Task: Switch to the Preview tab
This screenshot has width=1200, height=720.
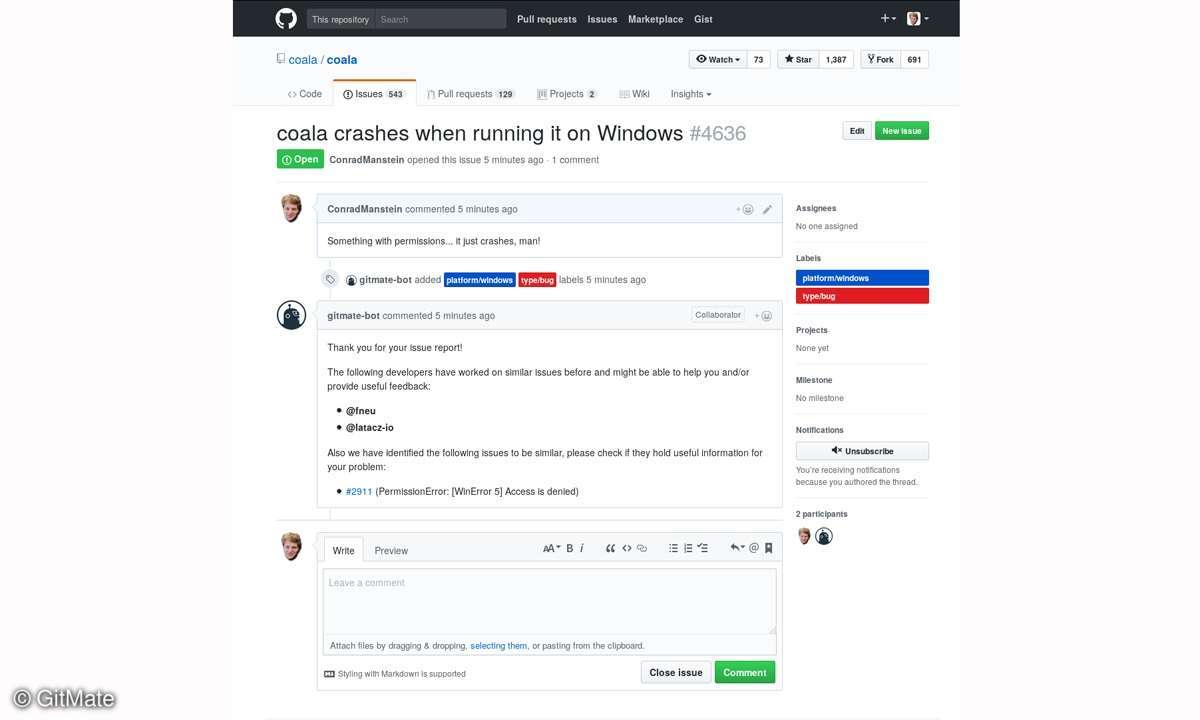Action: click(391, 551)
